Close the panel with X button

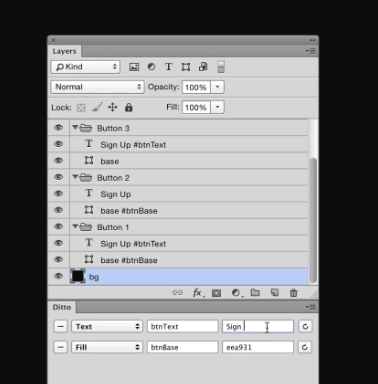point(53,40)
